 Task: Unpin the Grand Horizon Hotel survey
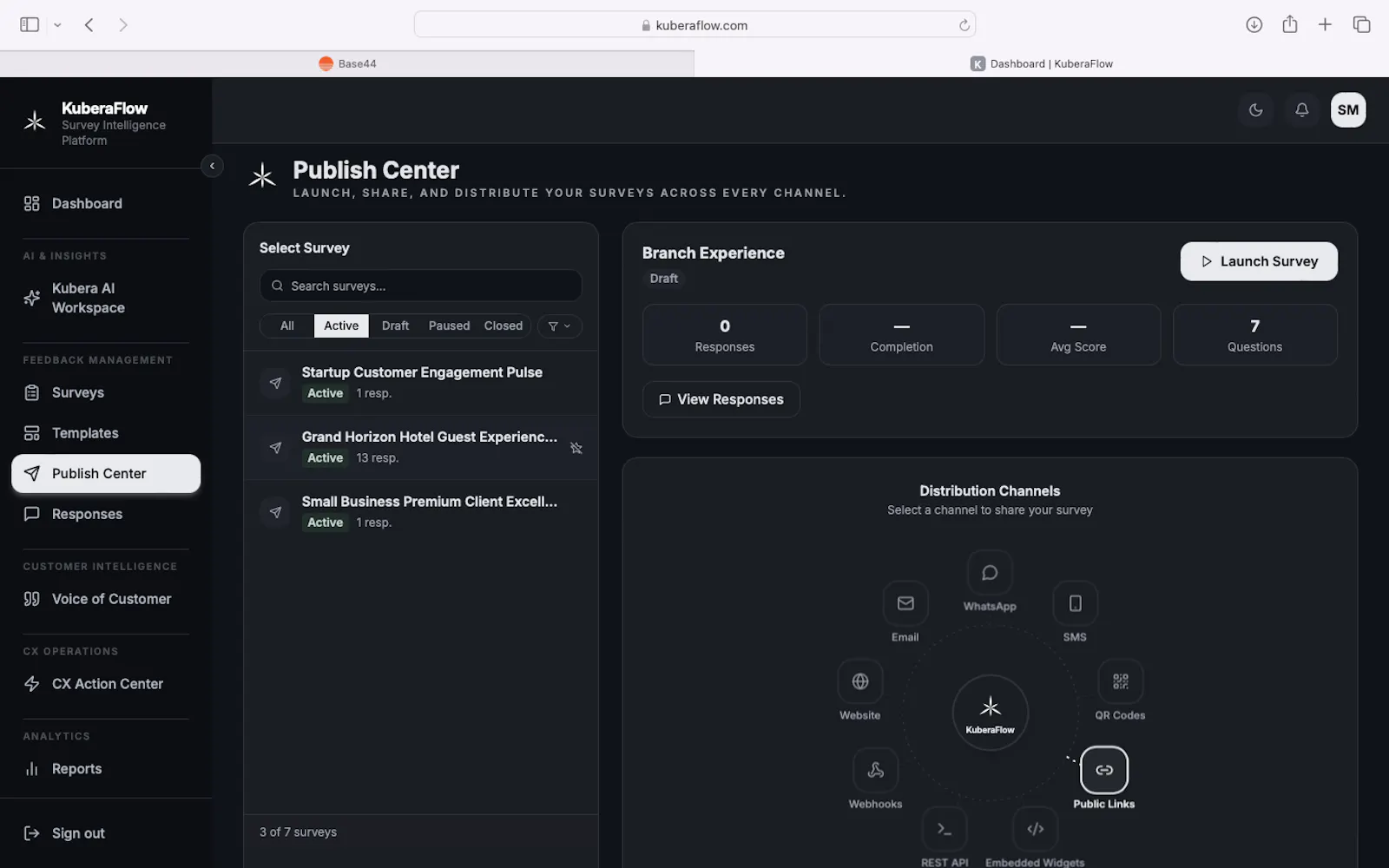coord(576,448)
